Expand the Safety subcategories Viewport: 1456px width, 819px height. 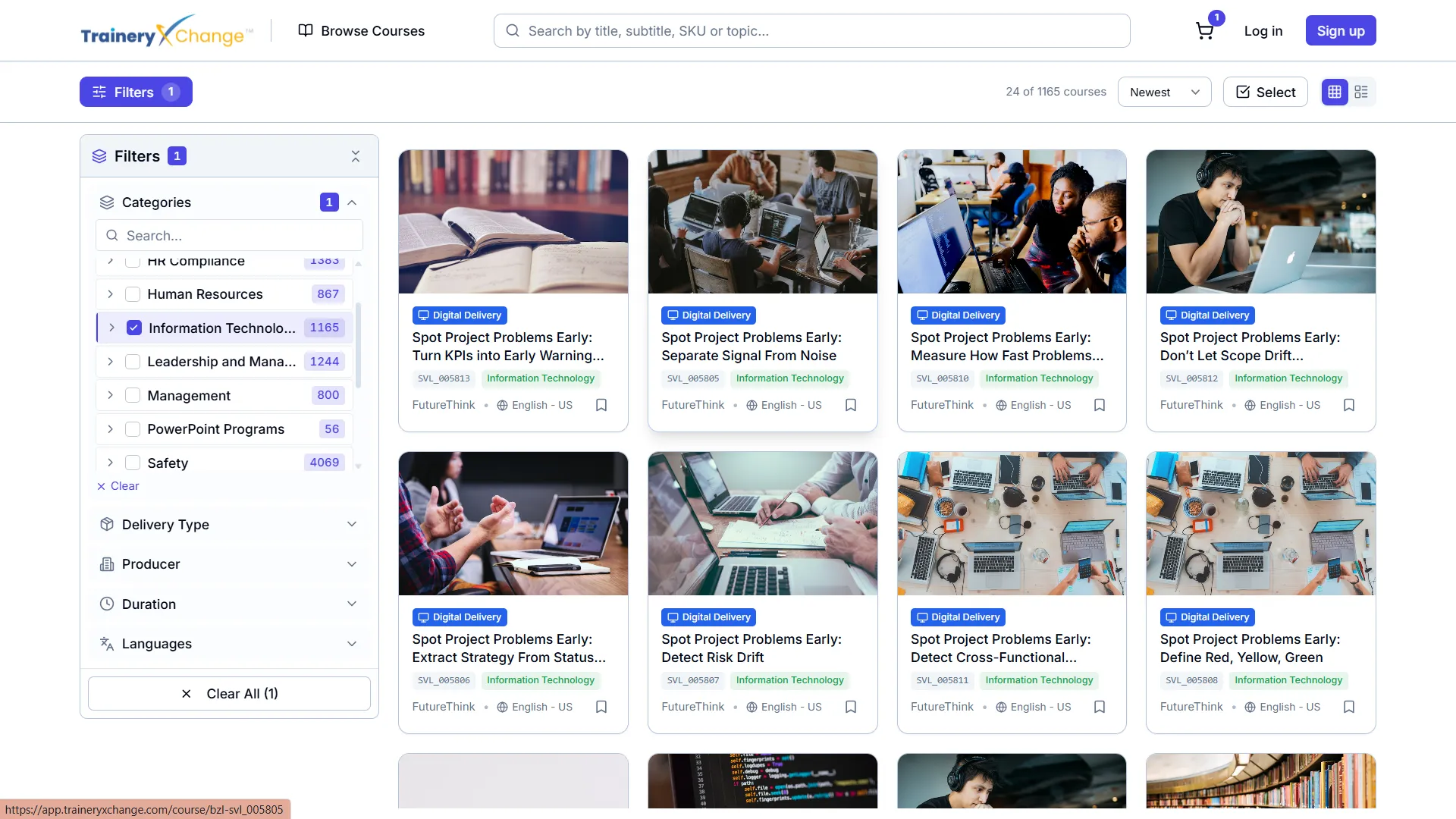click(111, 463)
